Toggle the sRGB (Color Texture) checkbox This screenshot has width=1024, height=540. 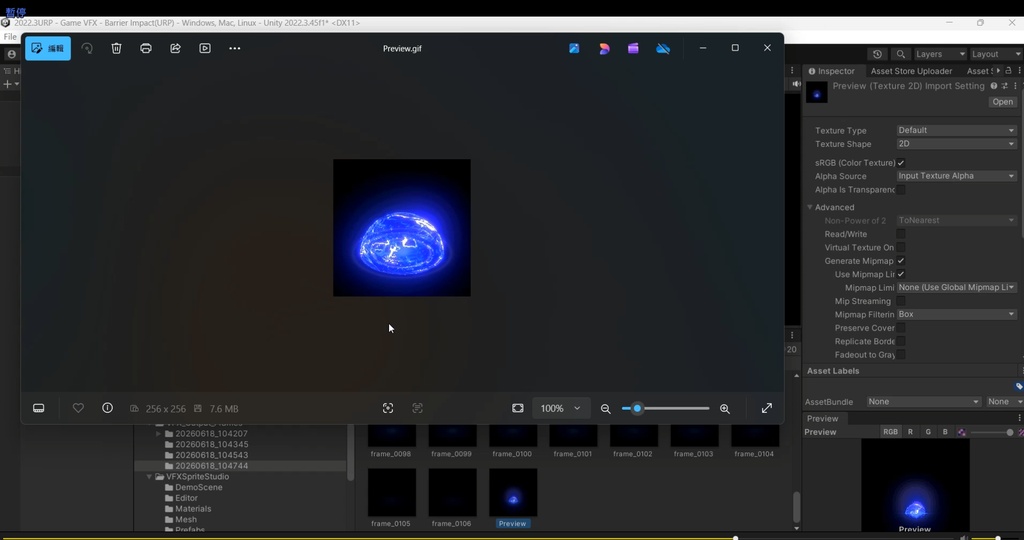[x=901, y=163]
